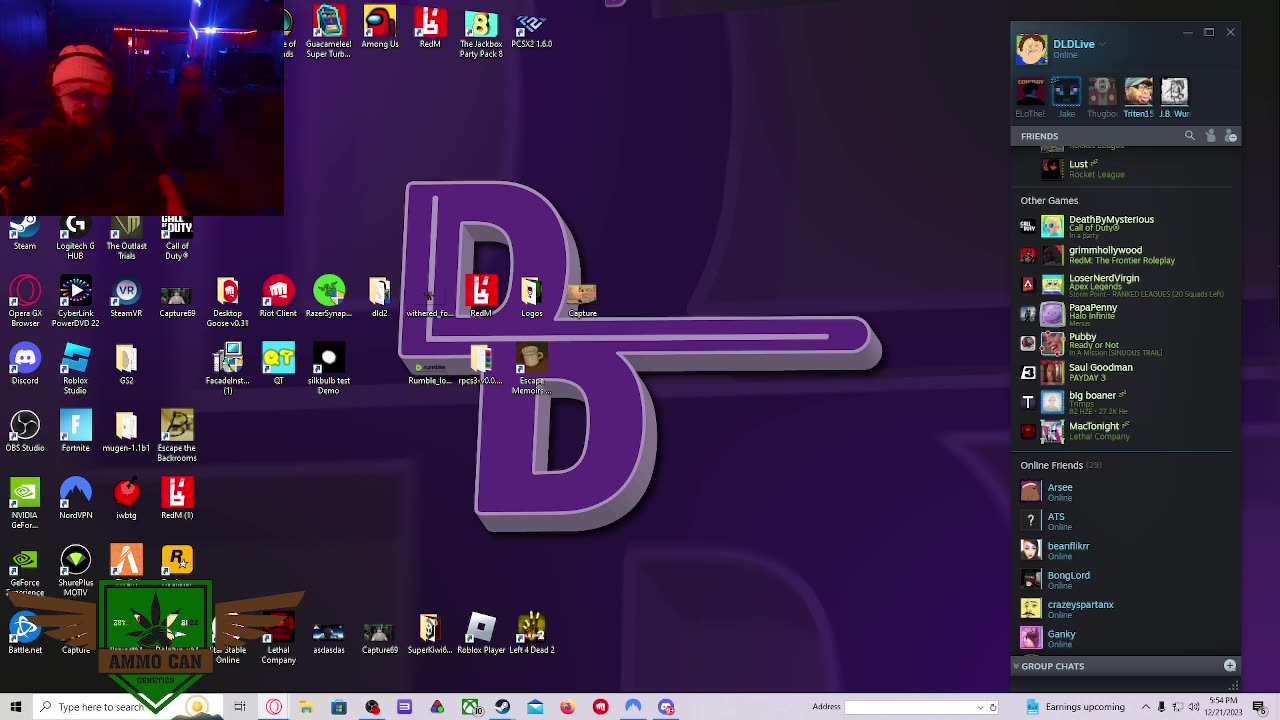Show hidden system tray icons
Viewport: 1280px width, 720px height.
1146,707
